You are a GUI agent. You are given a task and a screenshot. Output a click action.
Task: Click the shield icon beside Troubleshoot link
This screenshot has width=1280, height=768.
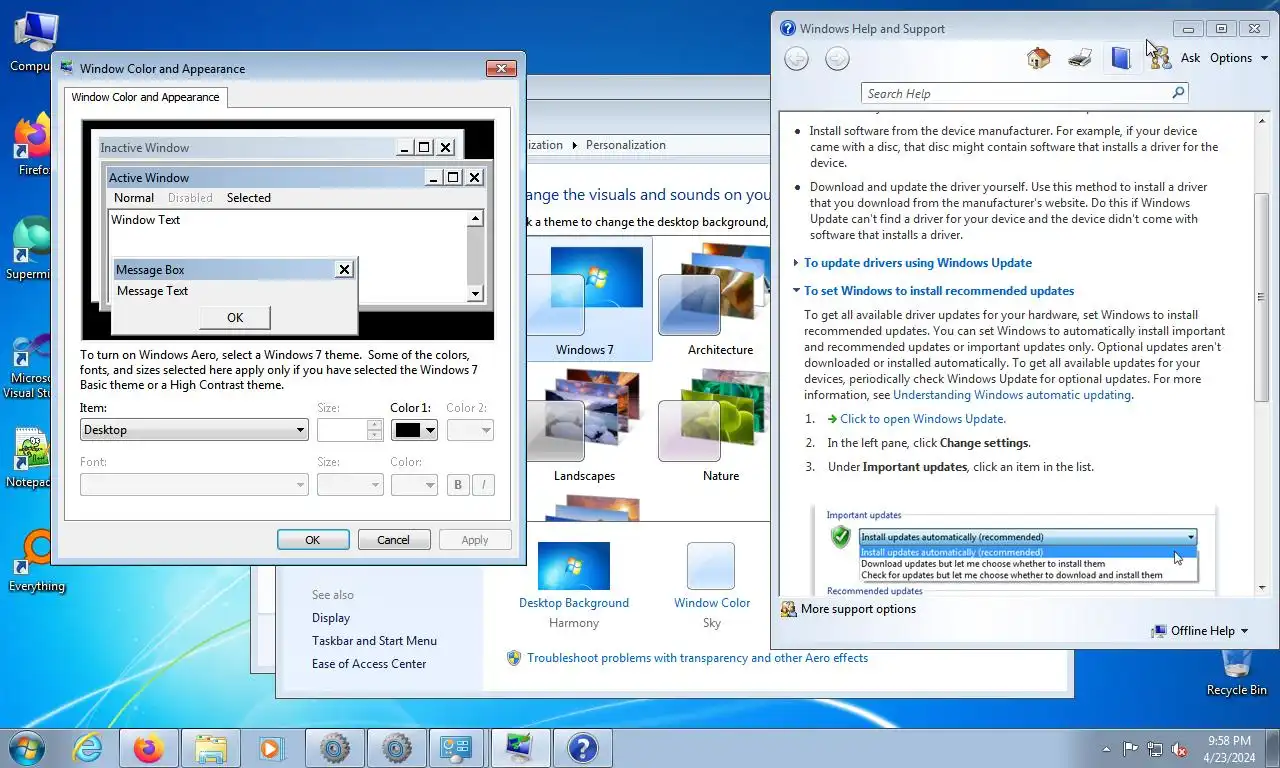(x=514, y=658)
